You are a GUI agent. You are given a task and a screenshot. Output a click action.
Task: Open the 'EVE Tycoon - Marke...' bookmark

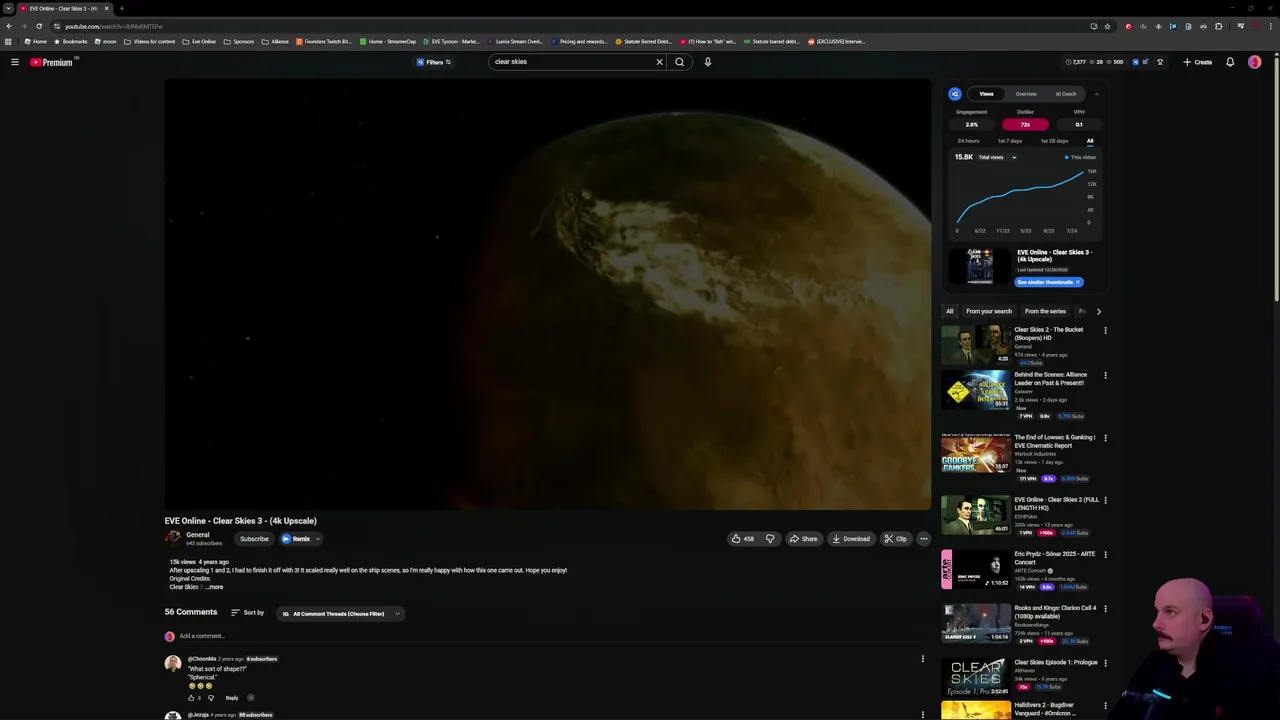[x=451, y=41]
